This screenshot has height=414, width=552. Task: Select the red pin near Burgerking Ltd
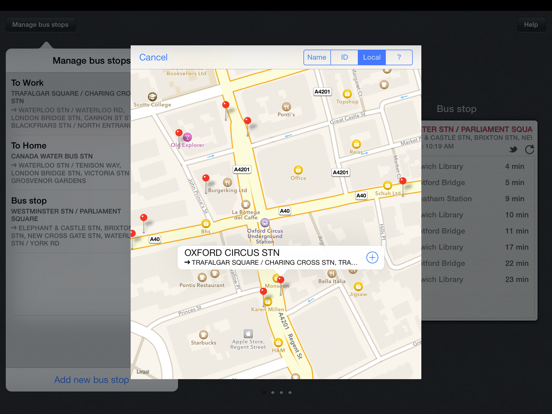(x=206, y=178)
